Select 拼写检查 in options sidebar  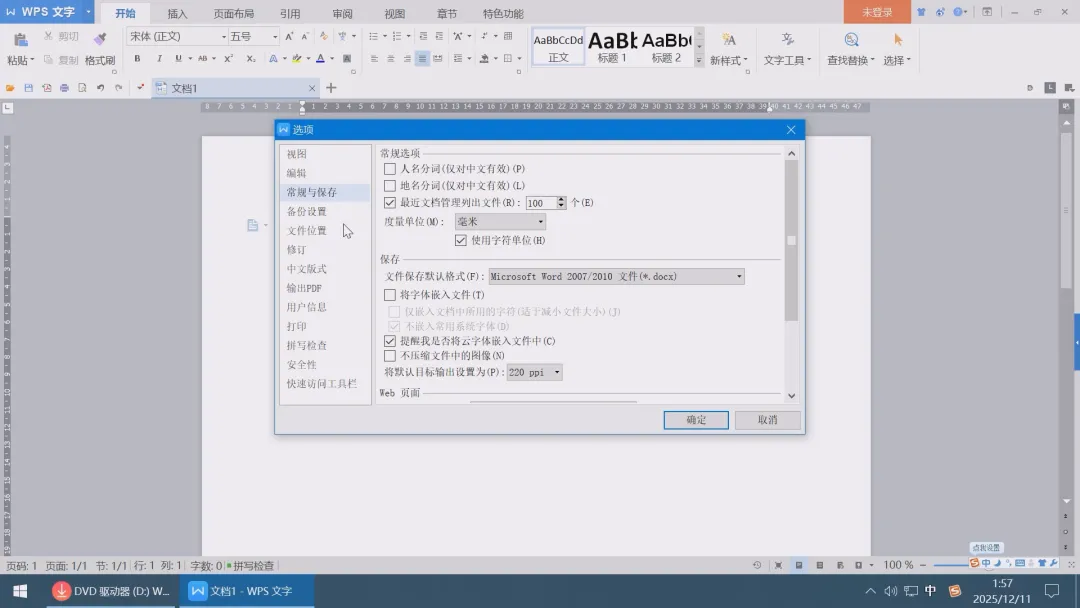[307, 346]
